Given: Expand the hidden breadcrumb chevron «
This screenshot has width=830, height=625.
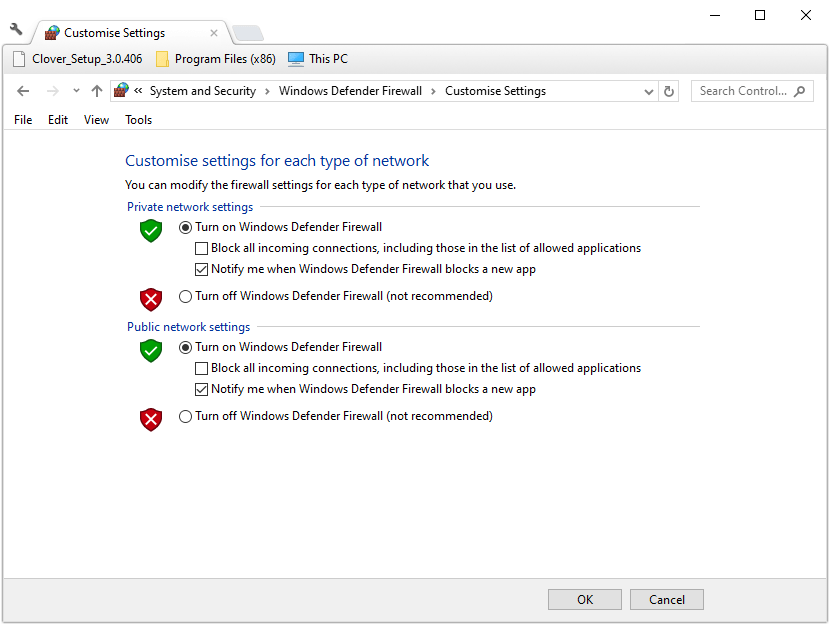Looking at the screenshot, I should coord(138,91).
